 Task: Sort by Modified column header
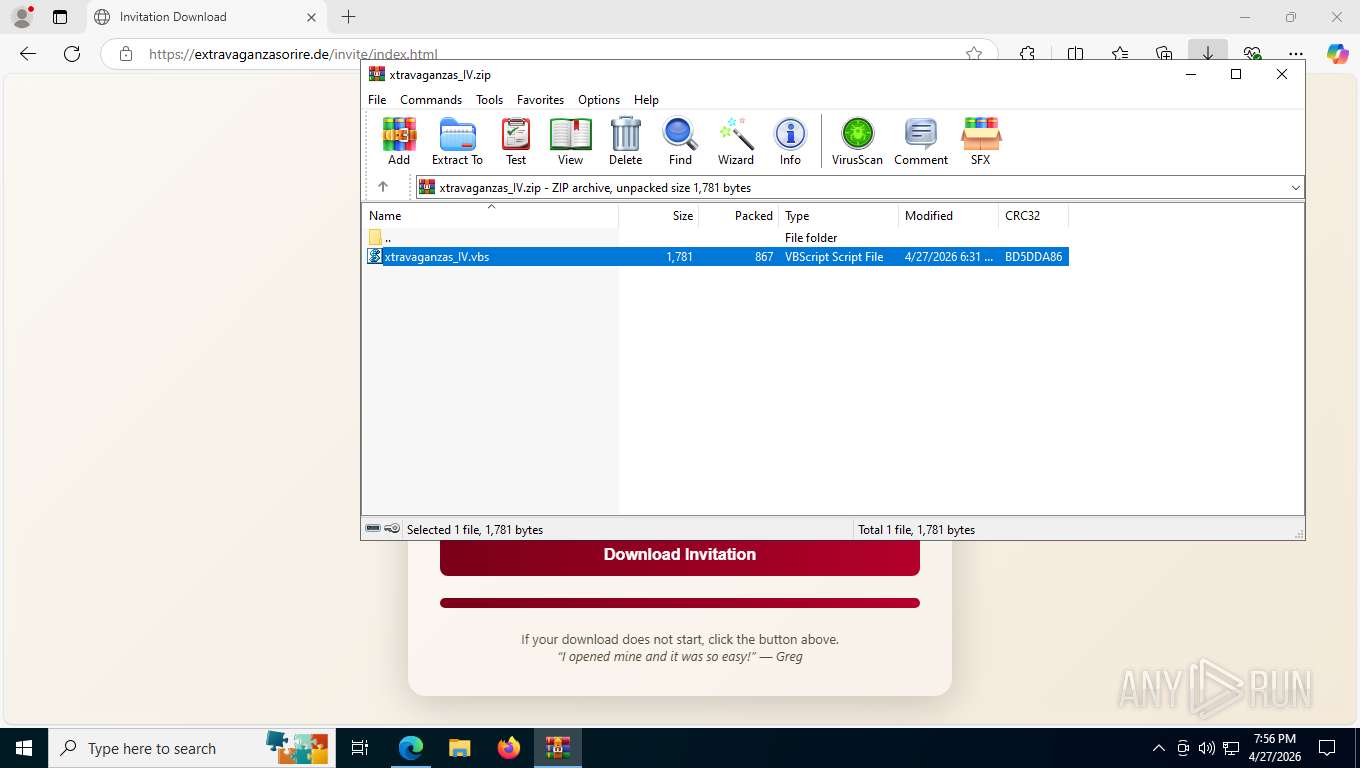tap(948, 216)
